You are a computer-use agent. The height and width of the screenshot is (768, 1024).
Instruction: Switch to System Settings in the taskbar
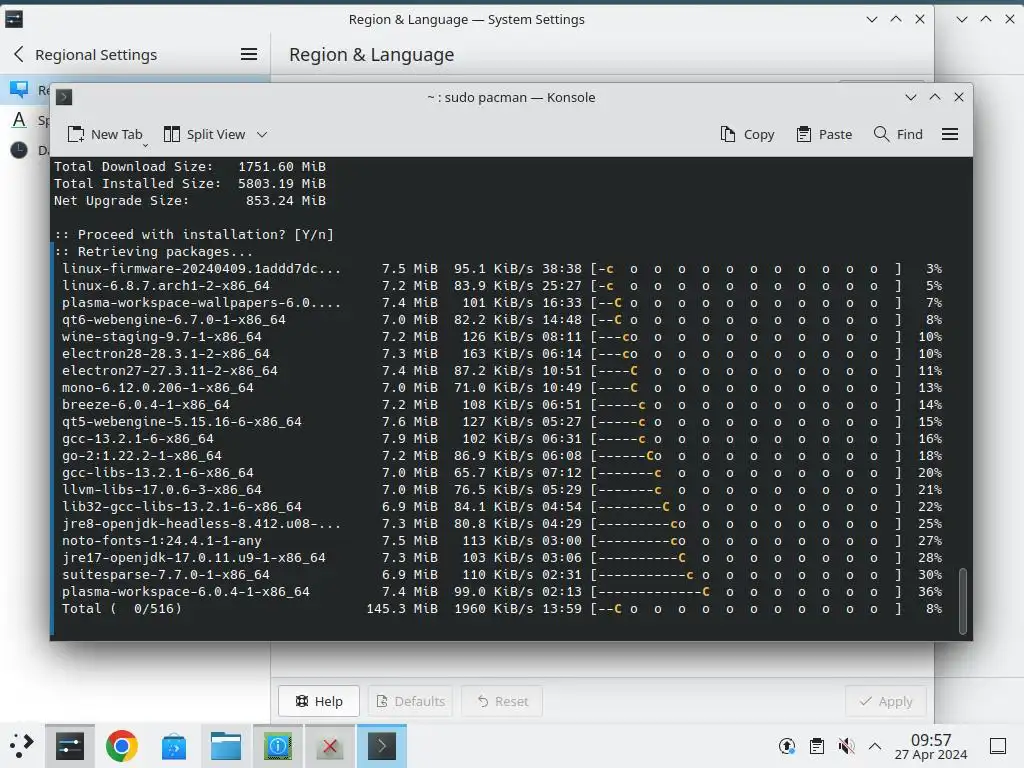pyautogui.click(x=70, y=746)
